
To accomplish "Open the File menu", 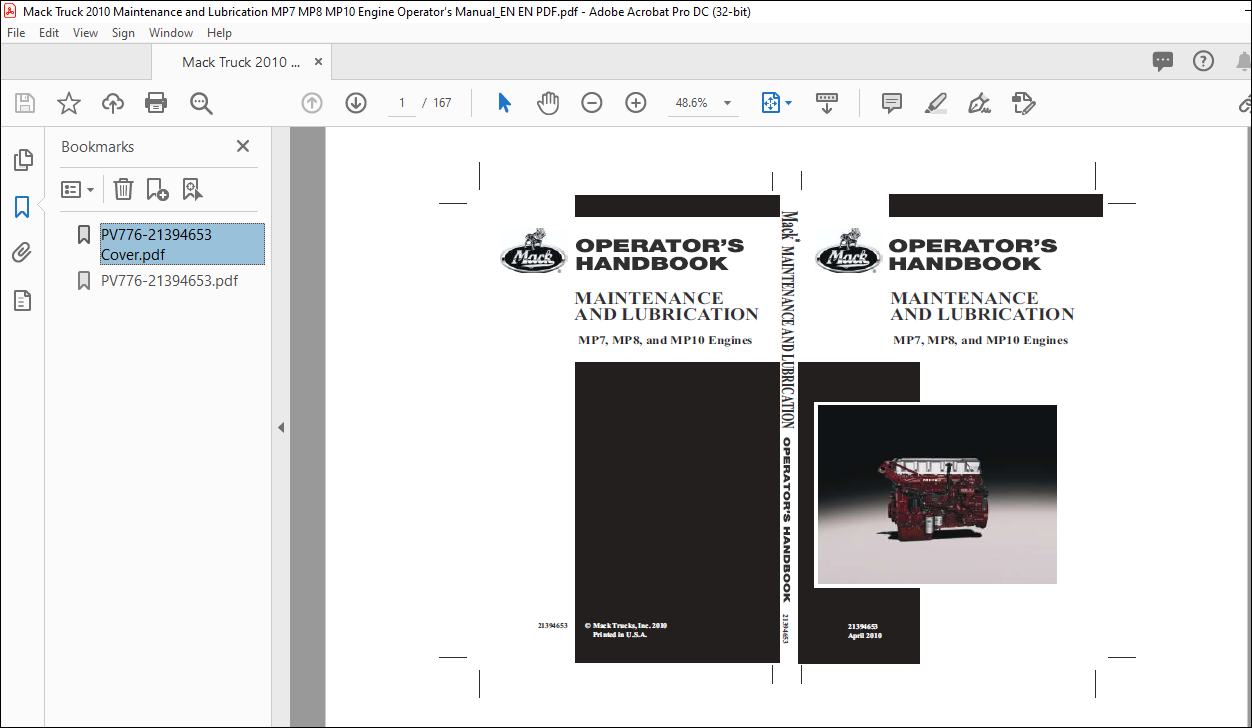I will (x=16, y=33).
